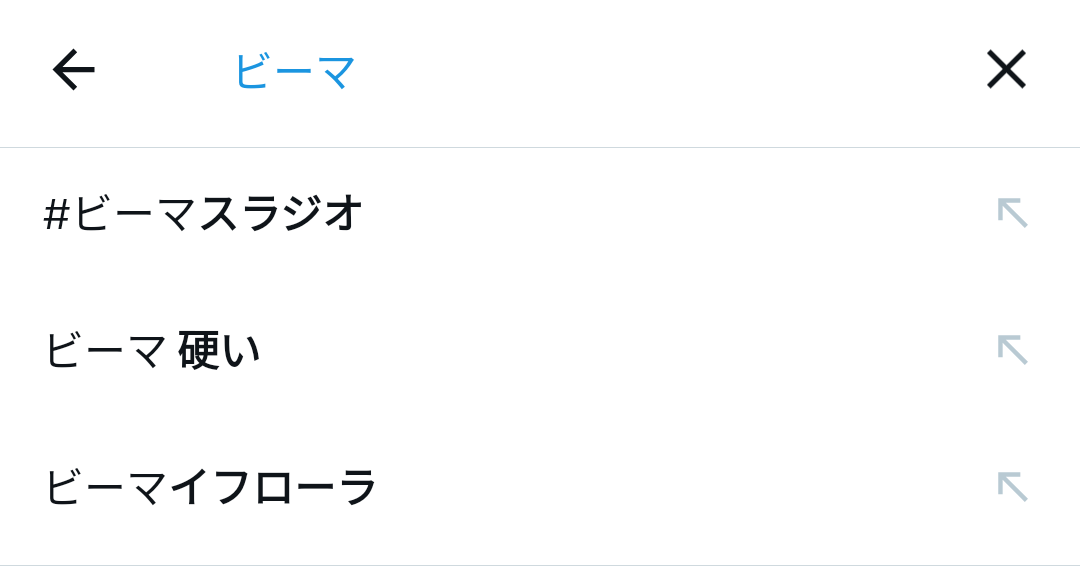This screenshot has width=1080, height=567.
Task: Clear the search text with the X
Action: 1006,70
